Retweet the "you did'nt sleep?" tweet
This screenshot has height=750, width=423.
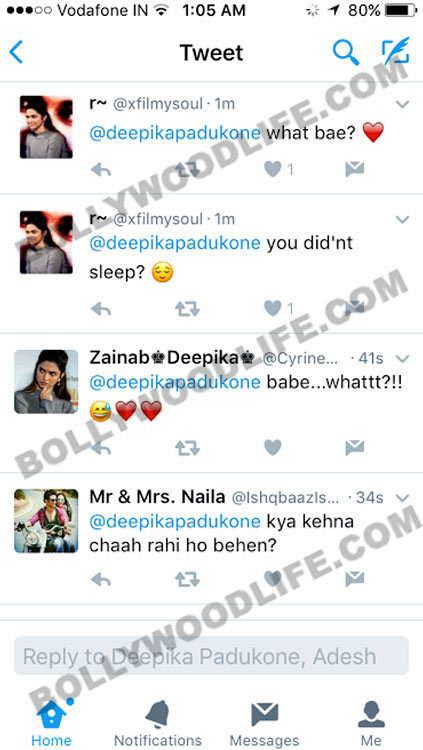point(187,309)
